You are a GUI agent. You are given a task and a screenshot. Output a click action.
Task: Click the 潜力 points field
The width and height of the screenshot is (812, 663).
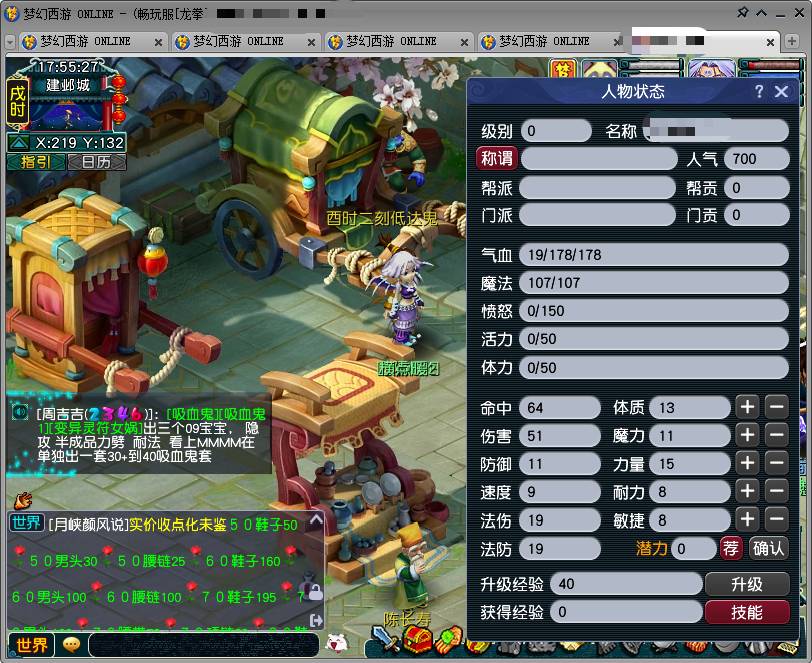click(693, 548)
